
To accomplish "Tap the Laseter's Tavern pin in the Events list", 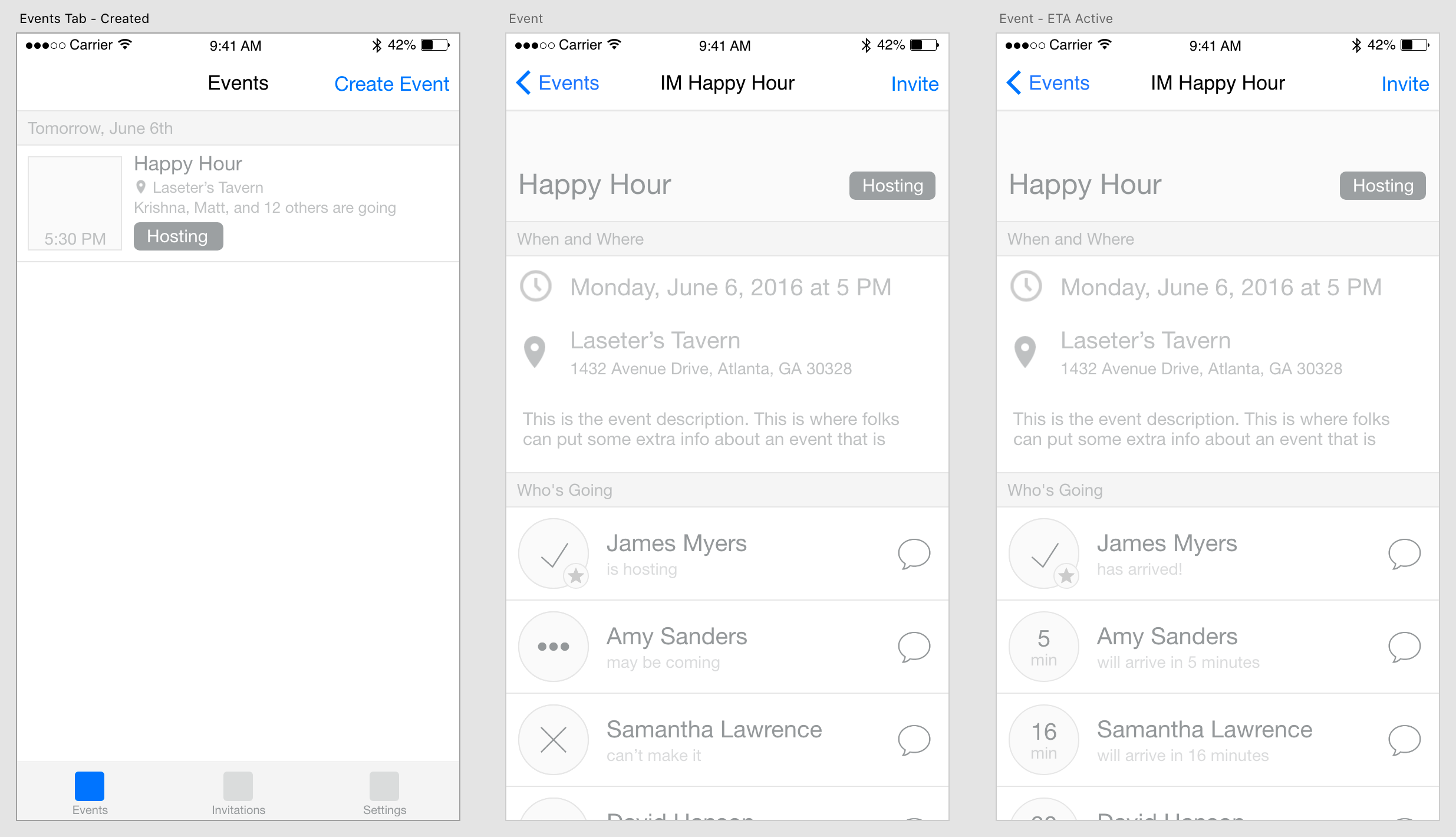I will point(140,187).
